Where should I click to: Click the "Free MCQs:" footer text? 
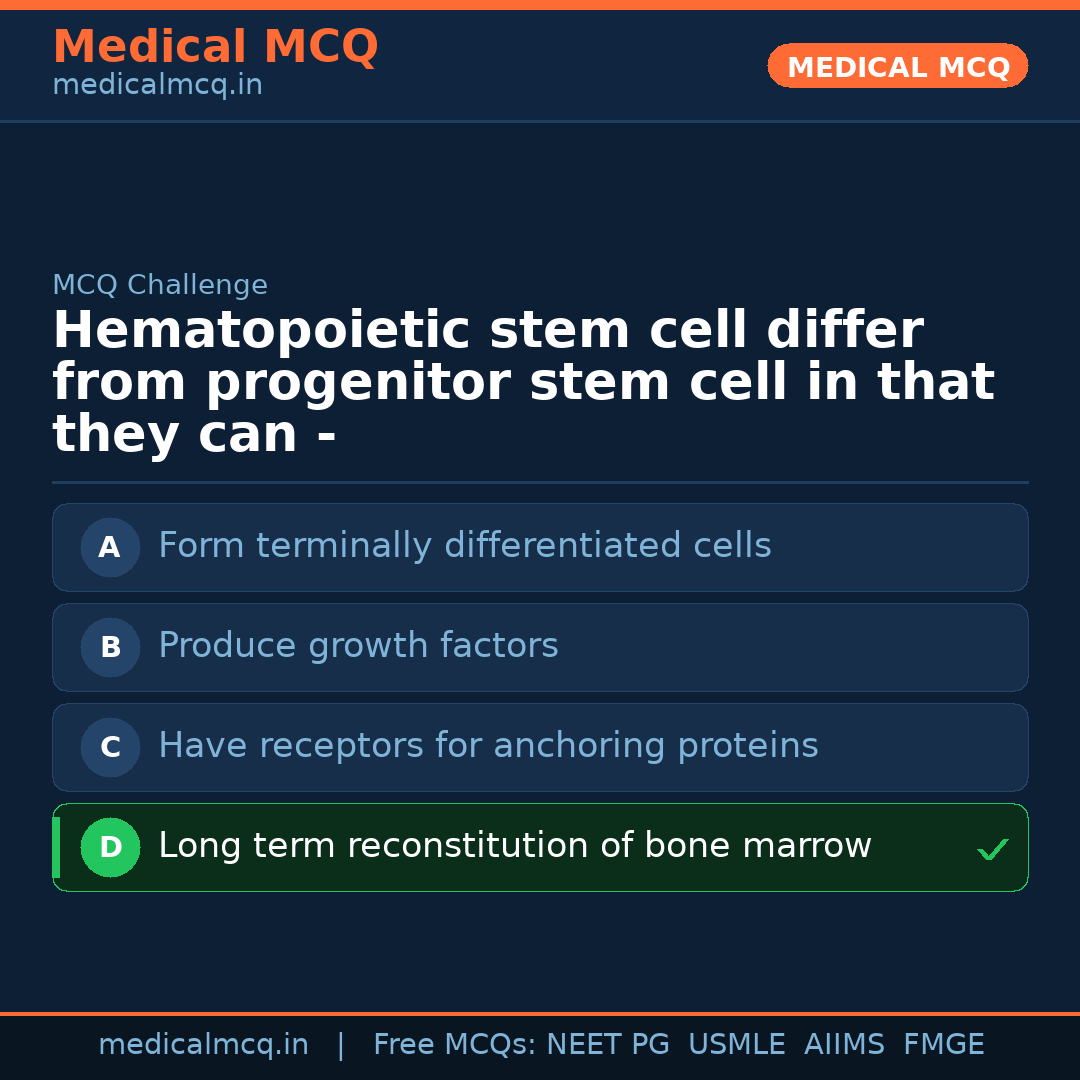454,1045
